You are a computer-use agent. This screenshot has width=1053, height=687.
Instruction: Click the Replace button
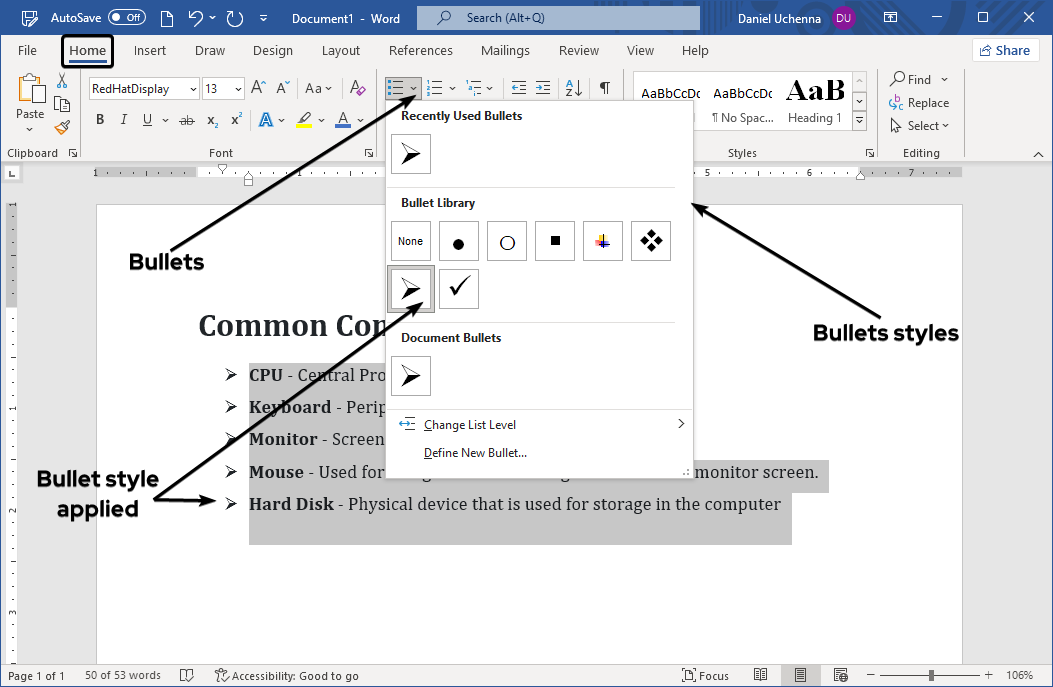[x=919, y=103]
